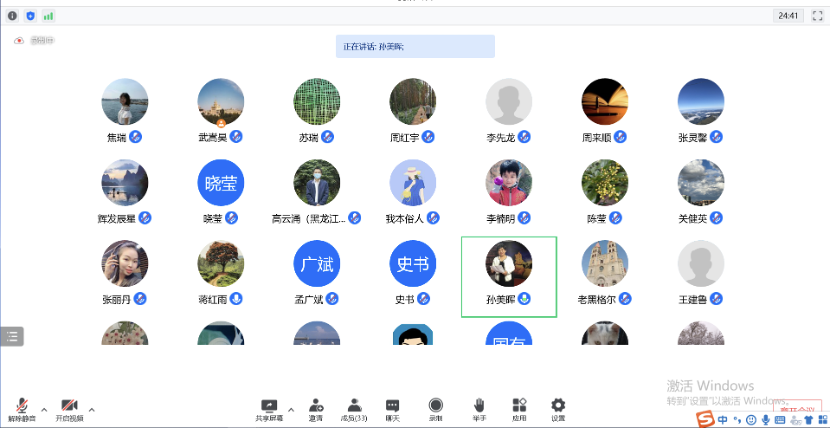Click the Share Screen (共享屏幕) icon

[x=268, y=405]
